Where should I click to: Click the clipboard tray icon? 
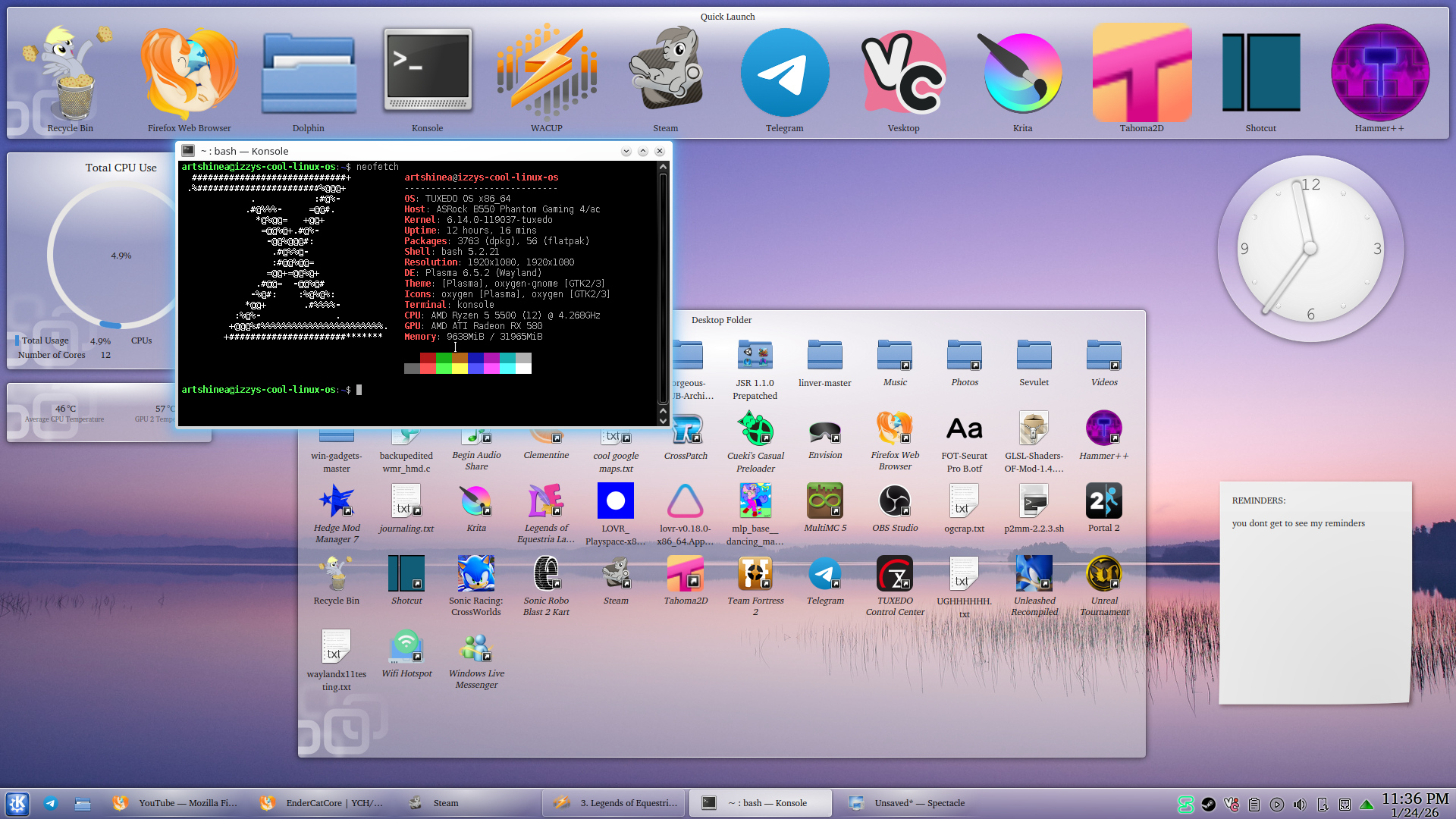coord(1254,805)
